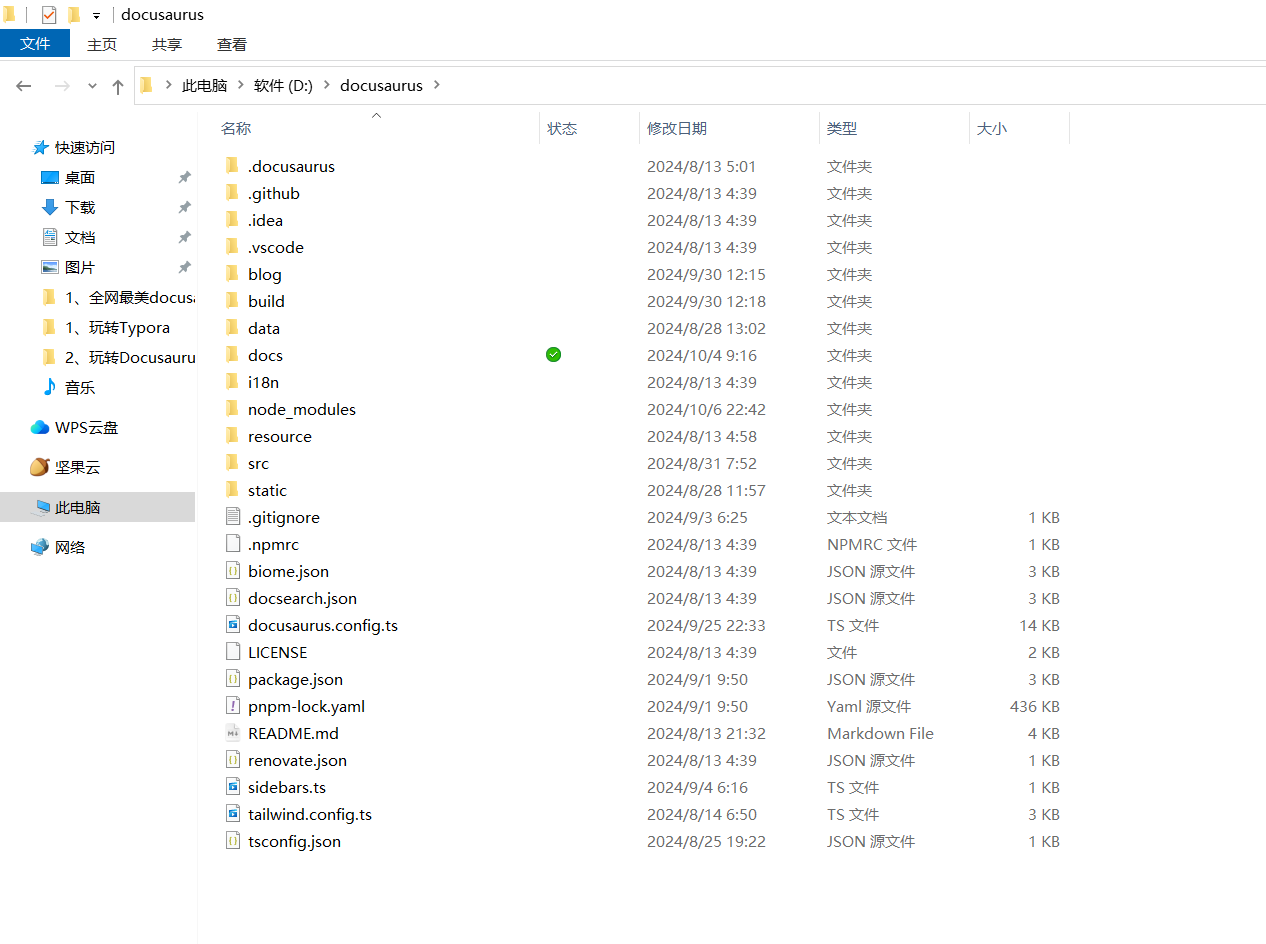Image resolution: width=1266 pixels, height=944 pixels.
Task: Sort by 大小 column header
Action: click(x=992, y=128)
